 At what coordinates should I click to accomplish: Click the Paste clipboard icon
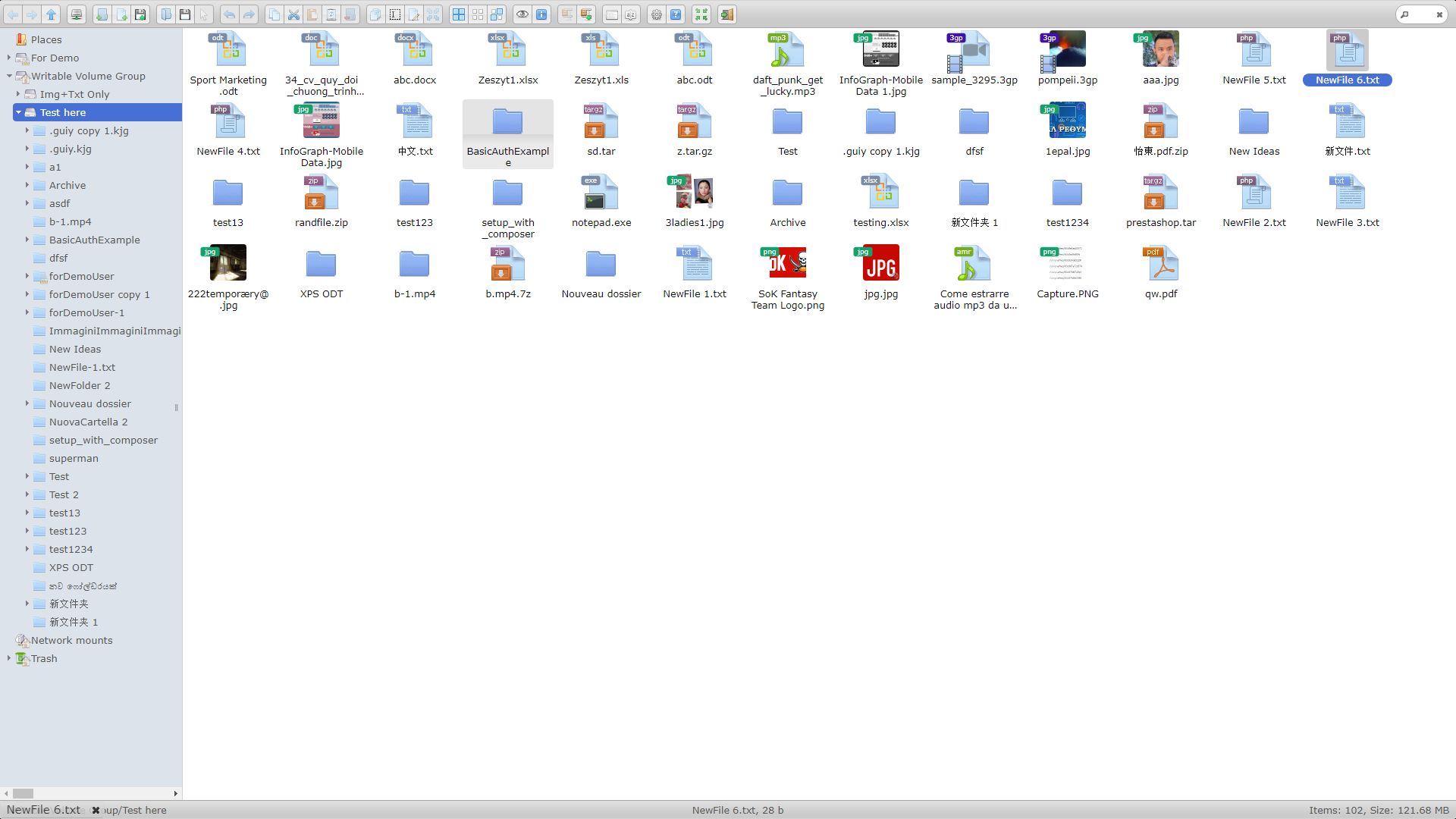(x=312, y=14)
